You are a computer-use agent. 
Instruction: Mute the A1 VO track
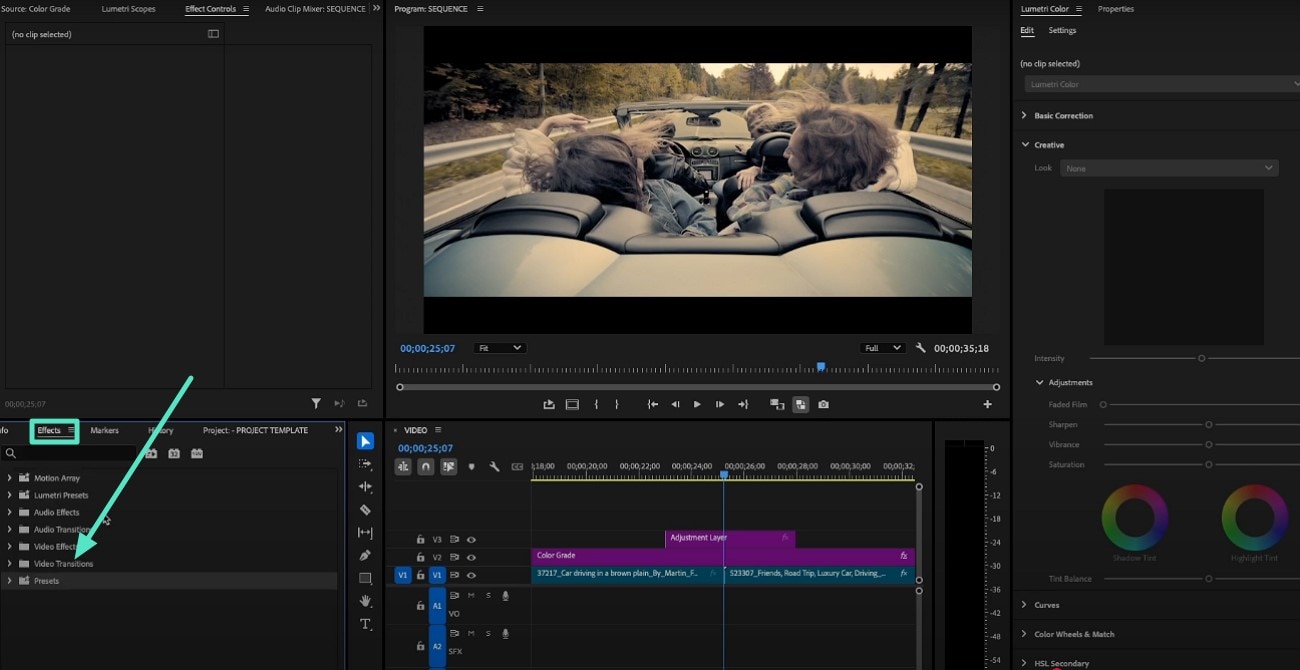coord(471,595)
